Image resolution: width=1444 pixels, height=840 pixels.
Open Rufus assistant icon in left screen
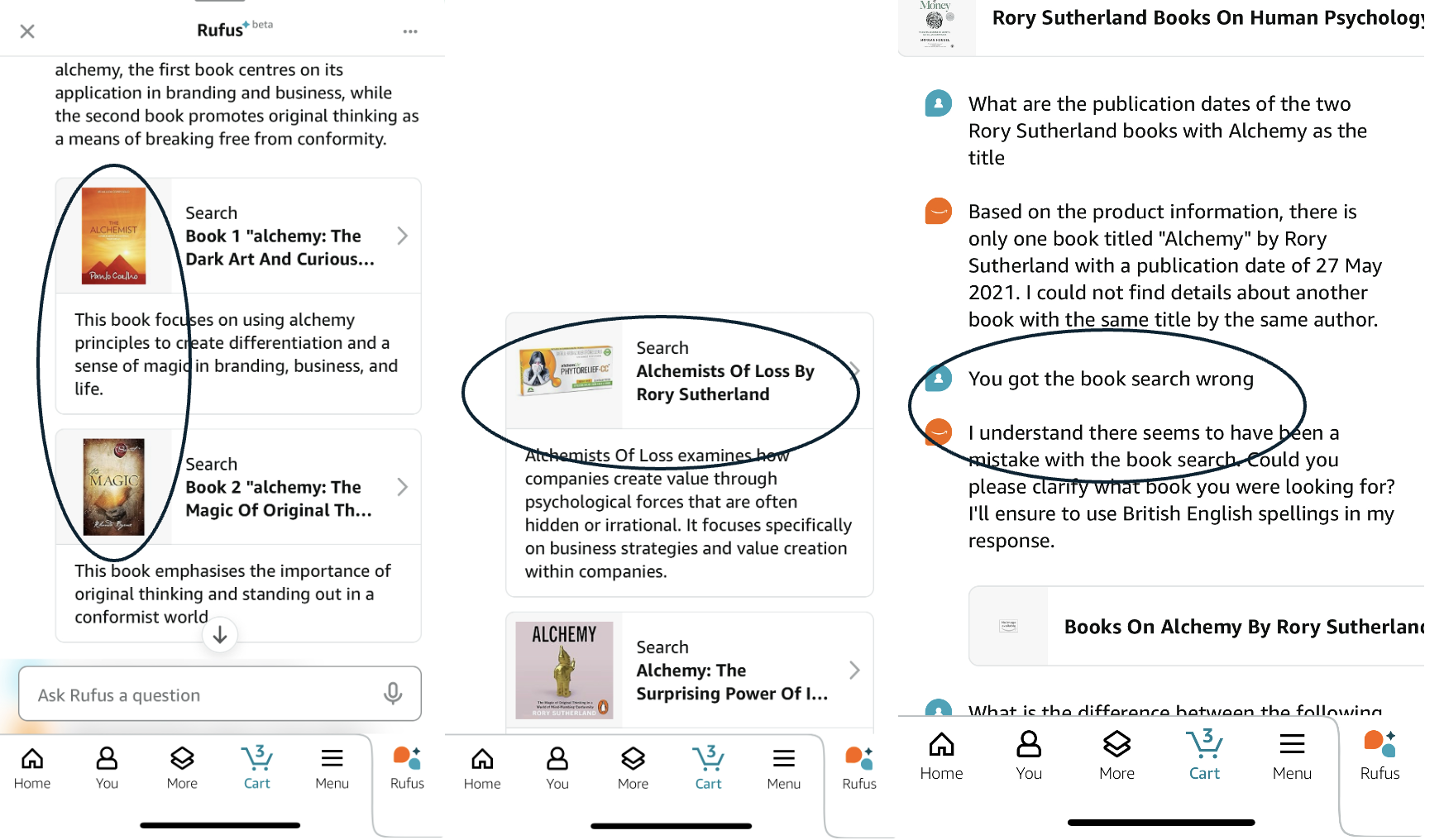407,768
